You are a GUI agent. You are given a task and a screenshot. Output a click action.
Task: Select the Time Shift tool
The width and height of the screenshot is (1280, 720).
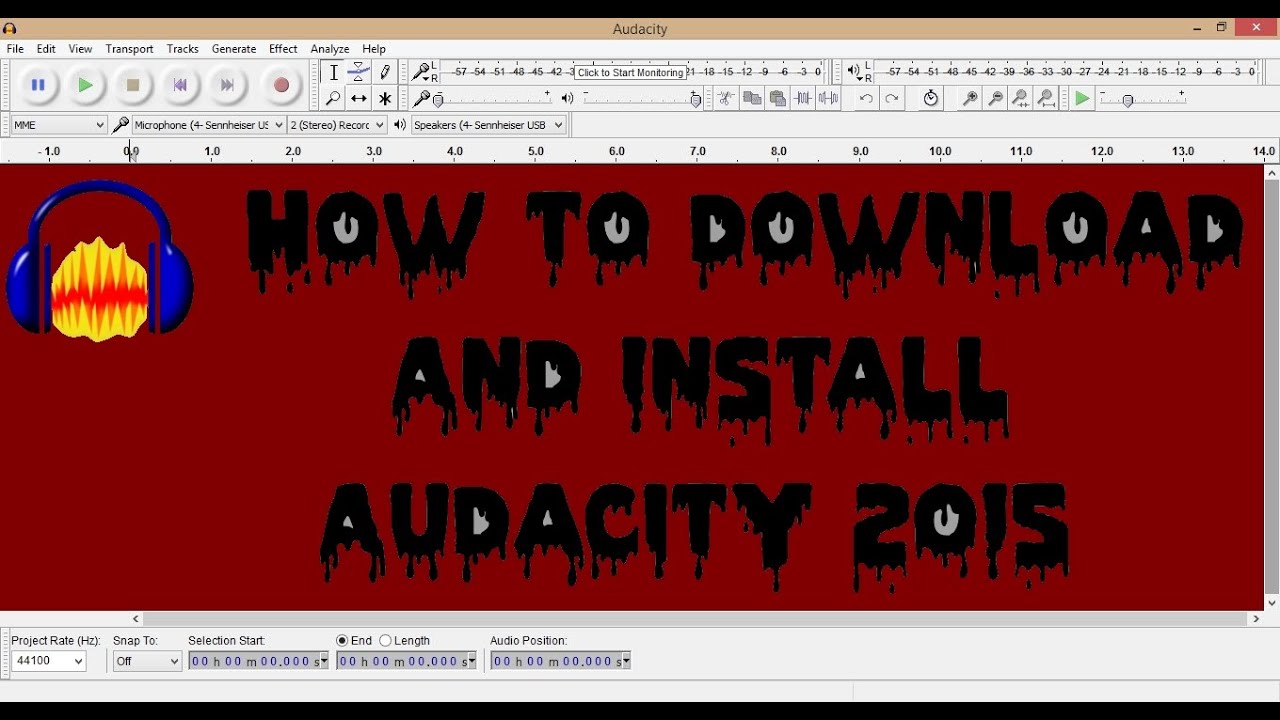click(359, 98)
